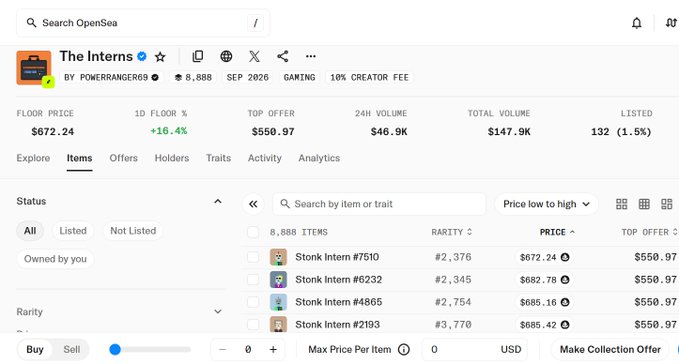Click the 10% CREATOR FEE tag
Screen dimensions: 679x364
[x=369, y=77]
